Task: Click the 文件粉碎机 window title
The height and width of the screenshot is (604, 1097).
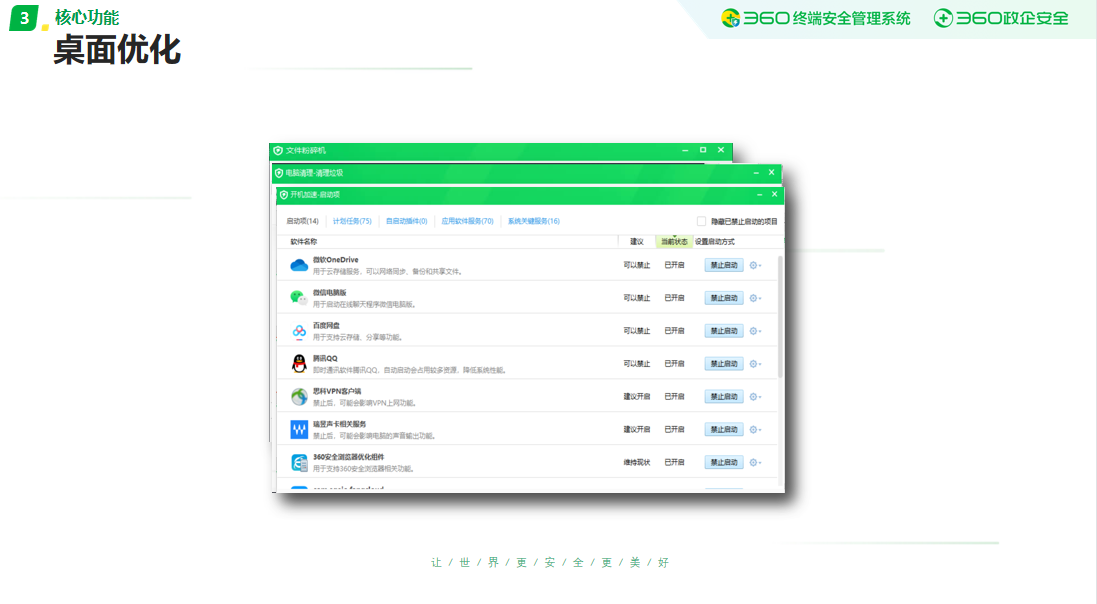Action: click(x=306, y=150)
